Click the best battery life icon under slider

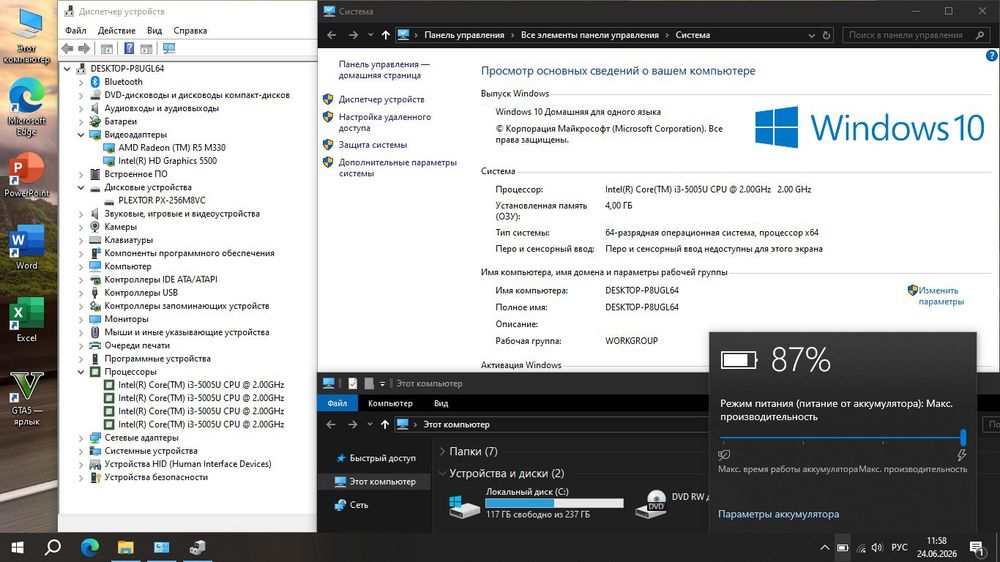tap(724, 455)
